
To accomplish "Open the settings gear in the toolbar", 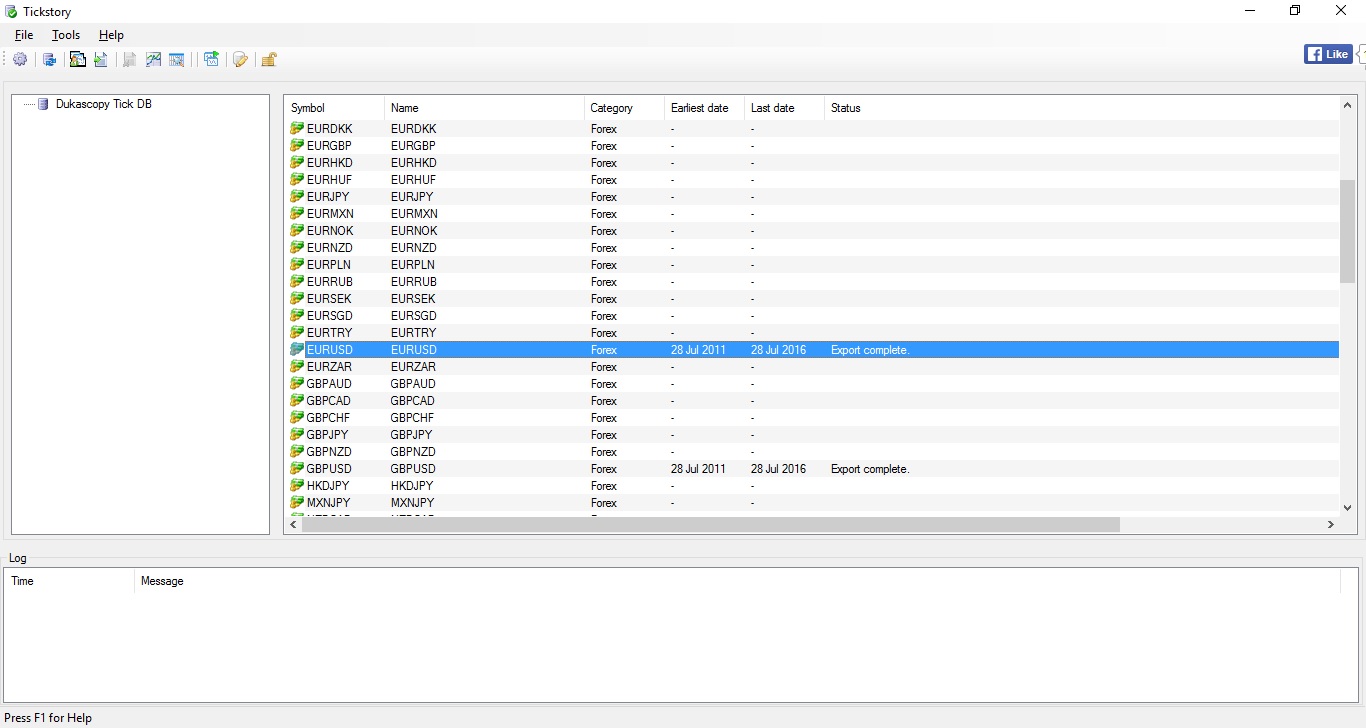I will click(x=20, y=60).
